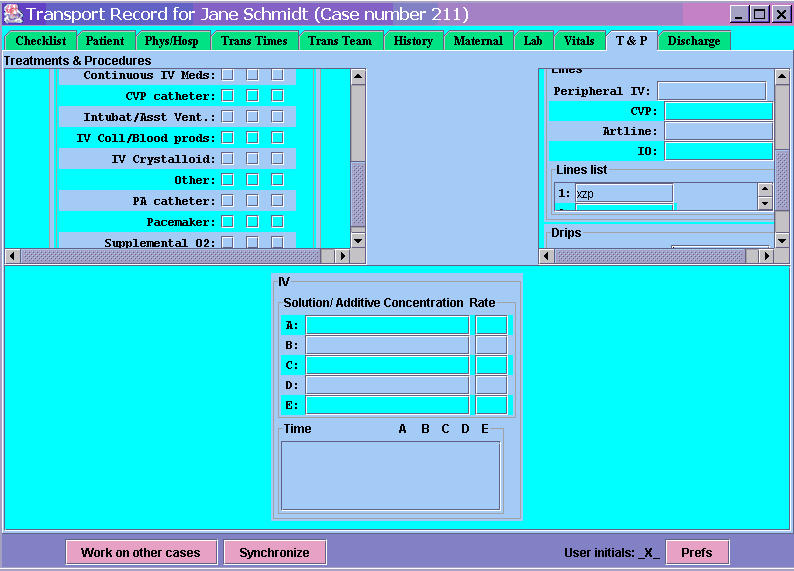
Task: Click the Lines list up arrow
Action: [x=765, y=189]
